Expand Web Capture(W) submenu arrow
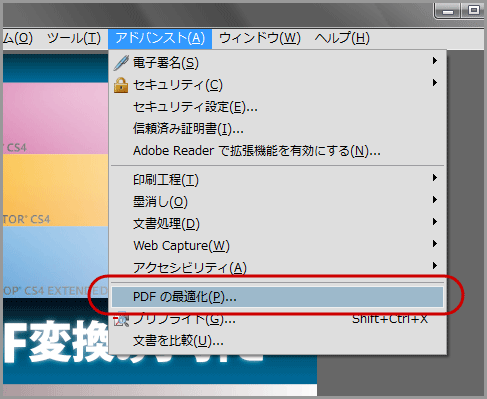 click(x=435, y=244)
